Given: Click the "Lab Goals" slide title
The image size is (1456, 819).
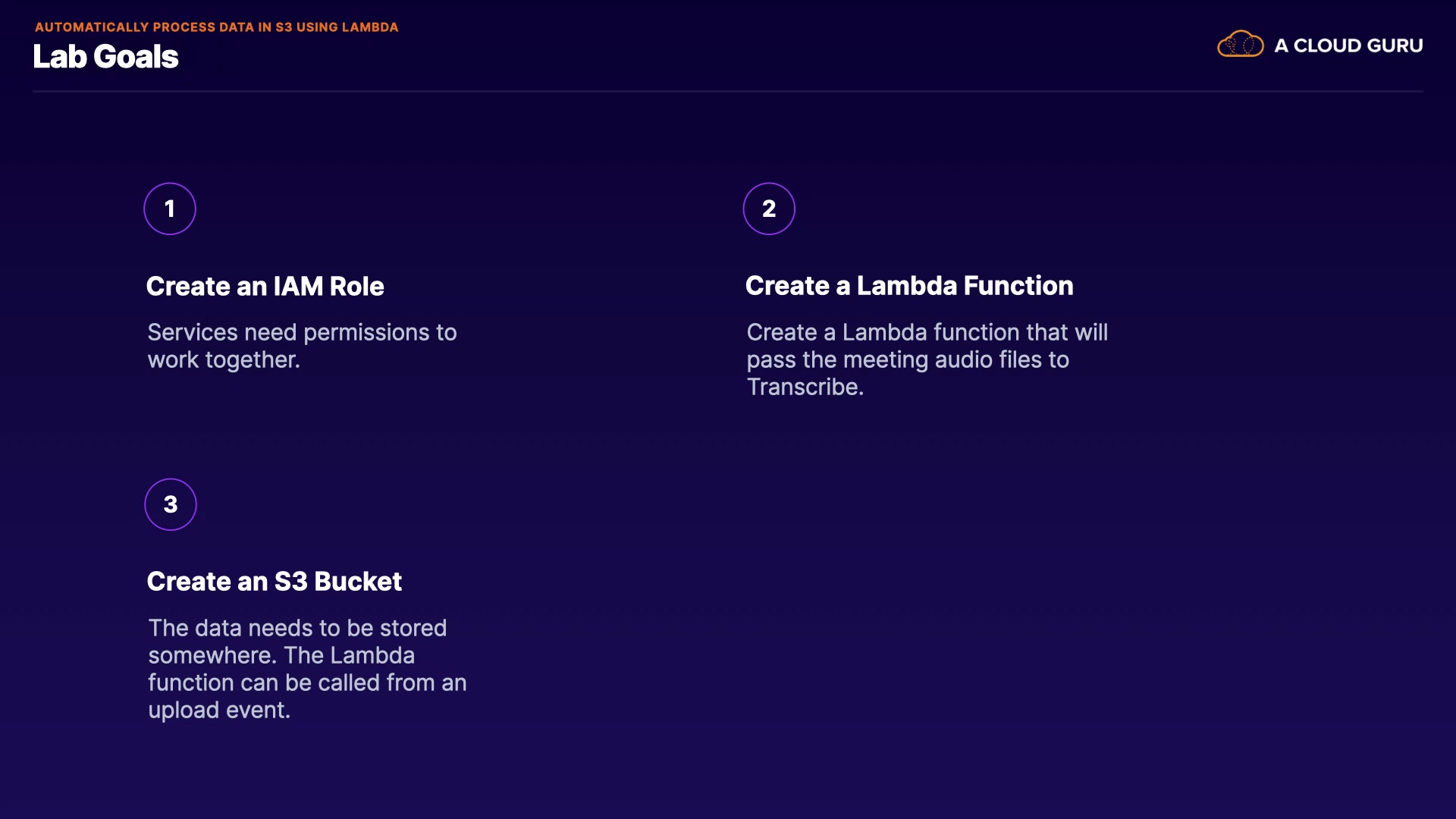Looking at the screenshot, I should pyautogui.click(x=105, y=57).
